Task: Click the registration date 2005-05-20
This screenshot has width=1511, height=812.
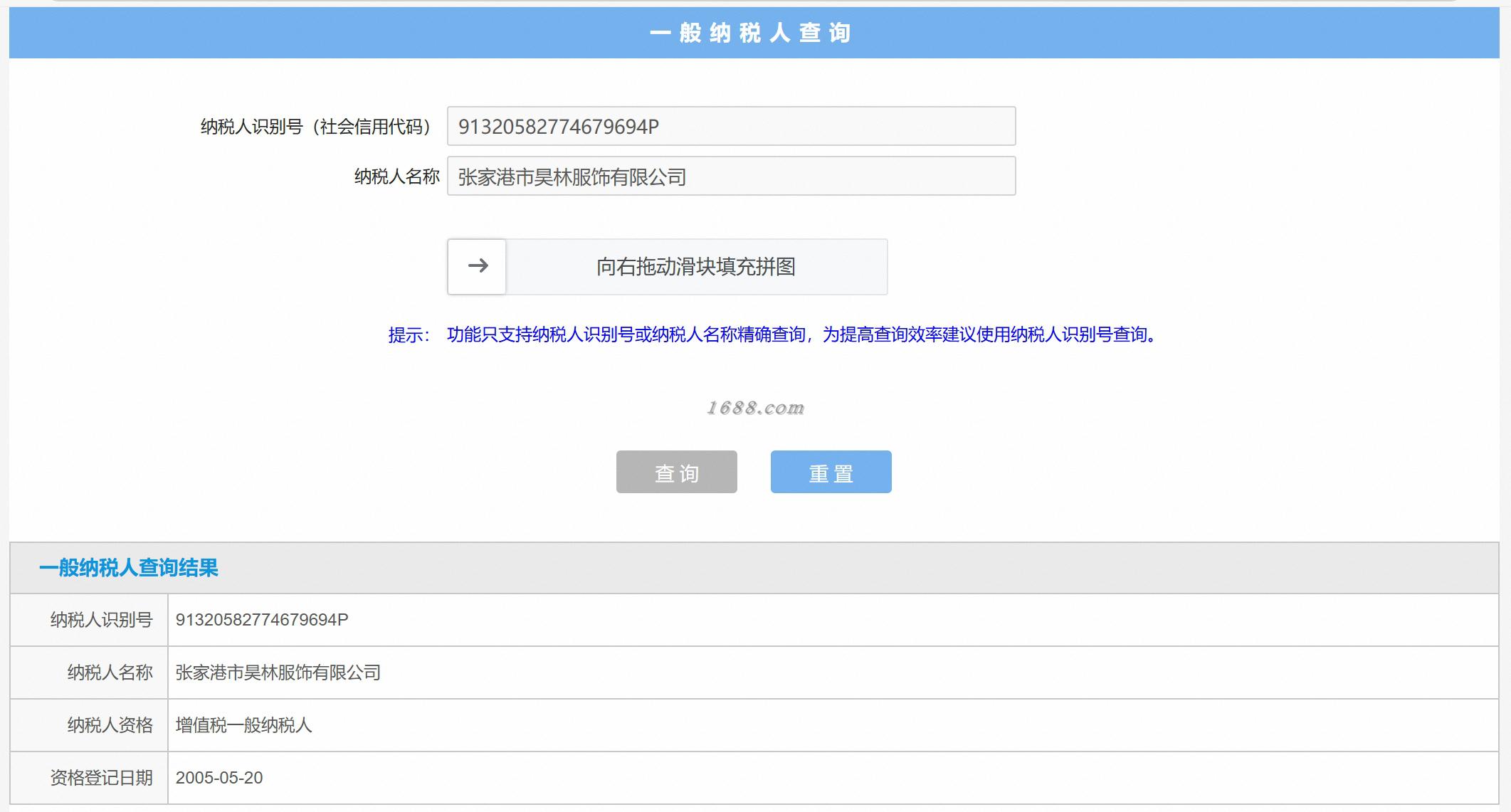Action: [x=219, y=778]
